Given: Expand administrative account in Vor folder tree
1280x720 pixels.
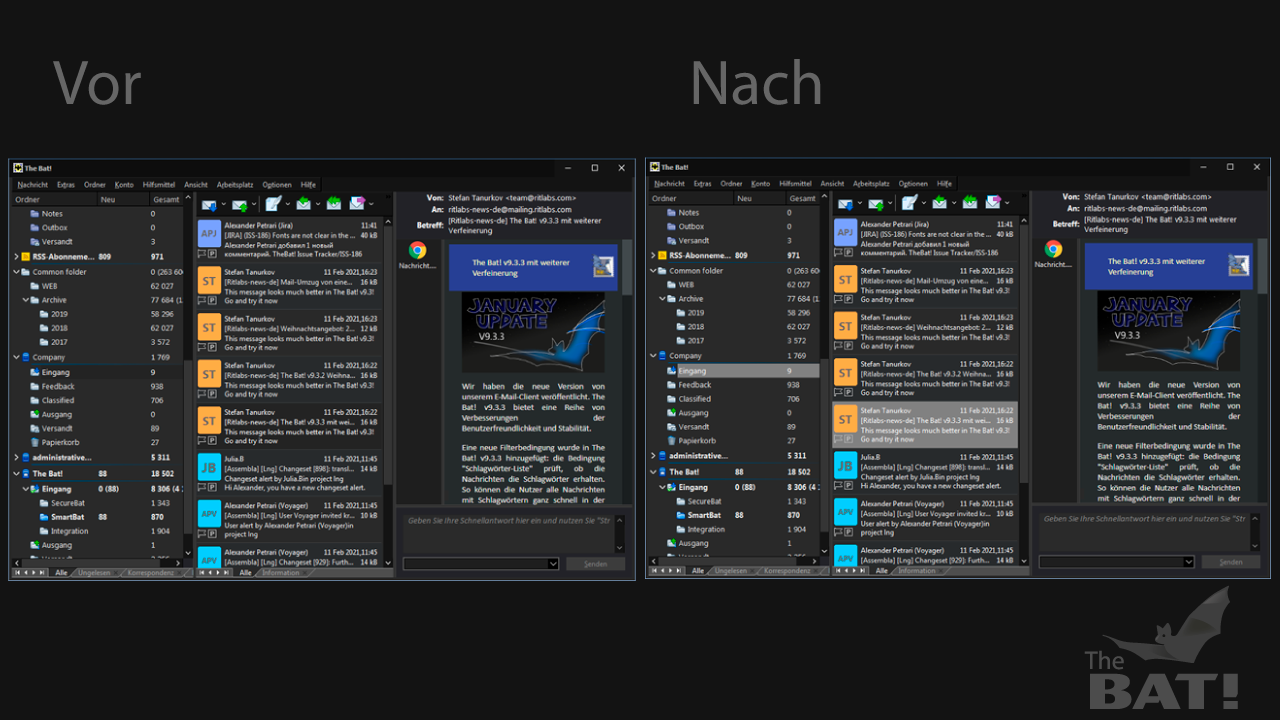Looking at the screenshot, I should coord(16,458).
